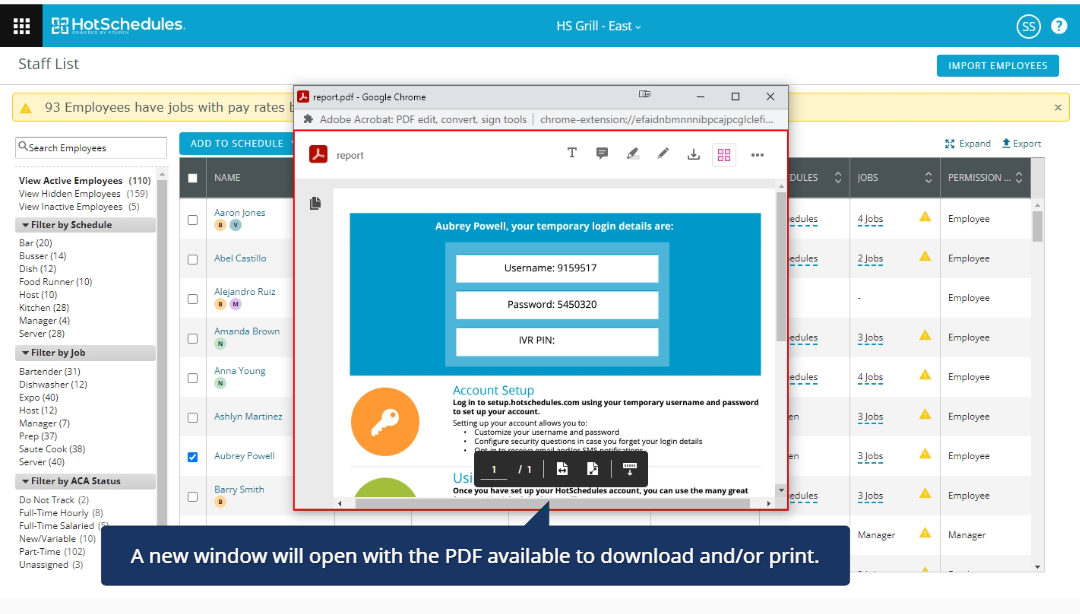Open Aubrey Powell employee link
Image resolution: width=1080 pixels, height=614 pixels.
pos(244,456)
